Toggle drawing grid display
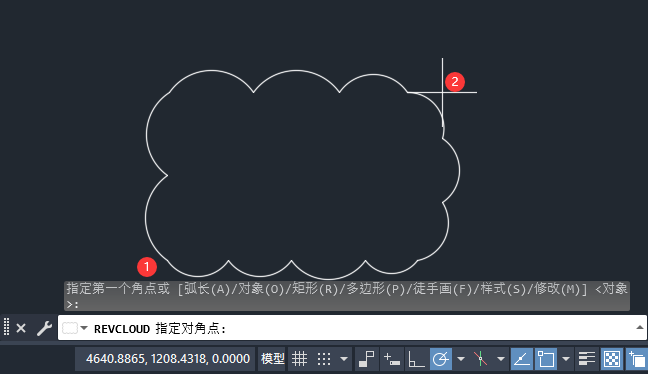This screenshot has width=648, height=374. point(300,359)
